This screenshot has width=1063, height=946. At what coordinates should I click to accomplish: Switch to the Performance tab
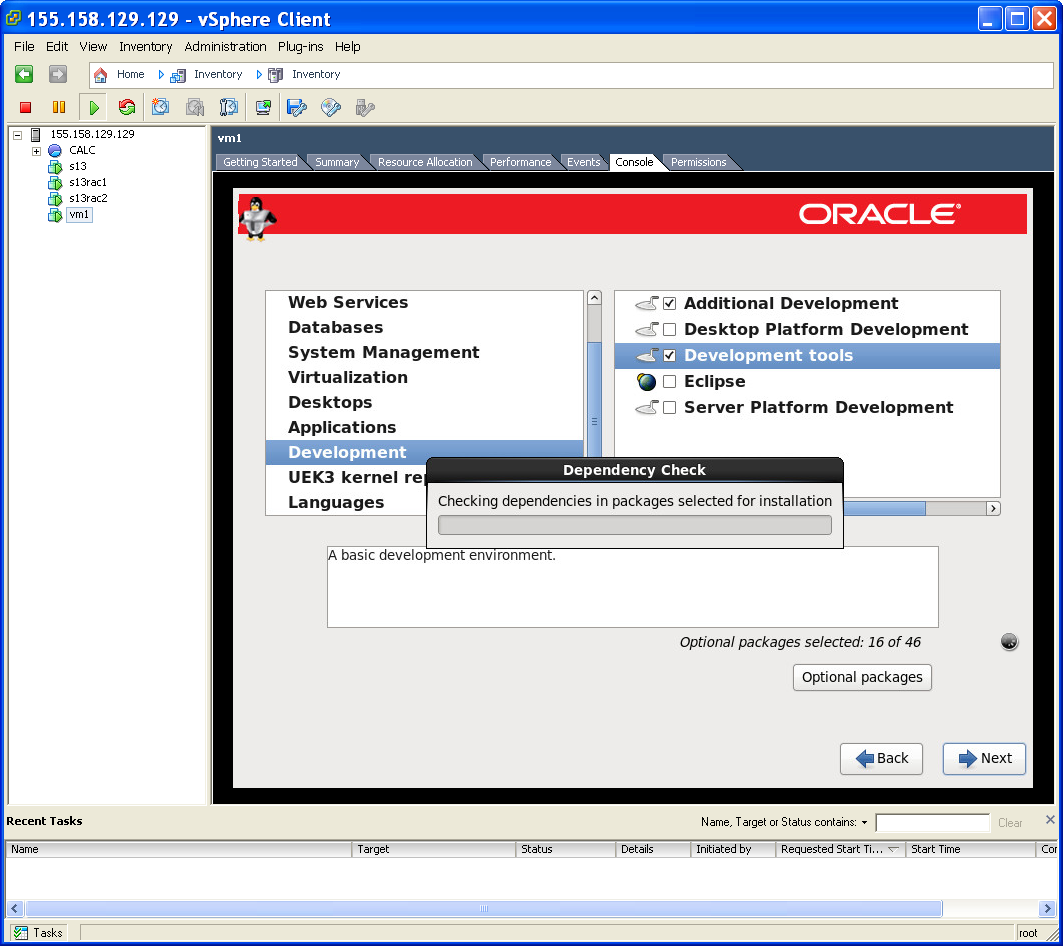[521, 162]
